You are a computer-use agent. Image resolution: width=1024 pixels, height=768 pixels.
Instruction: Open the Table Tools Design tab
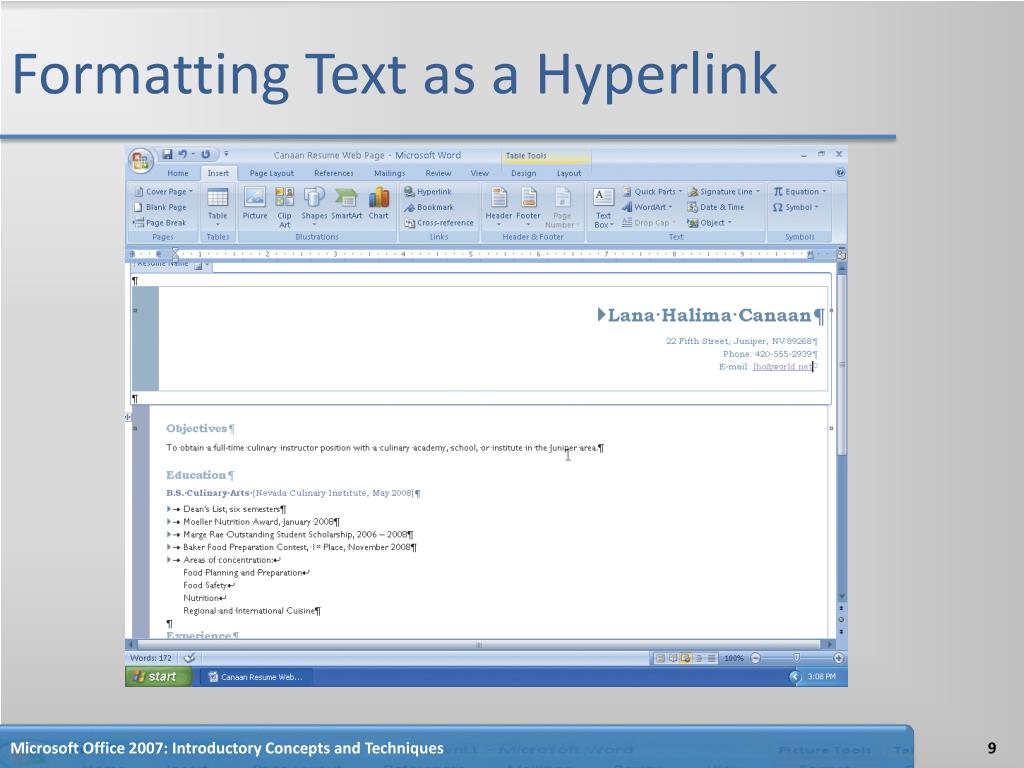coord(523,173)
